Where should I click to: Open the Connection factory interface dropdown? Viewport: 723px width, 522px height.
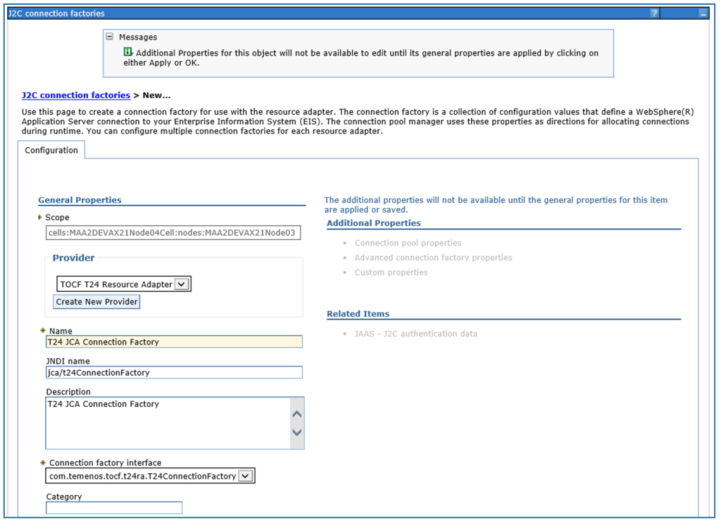(247, 476)
